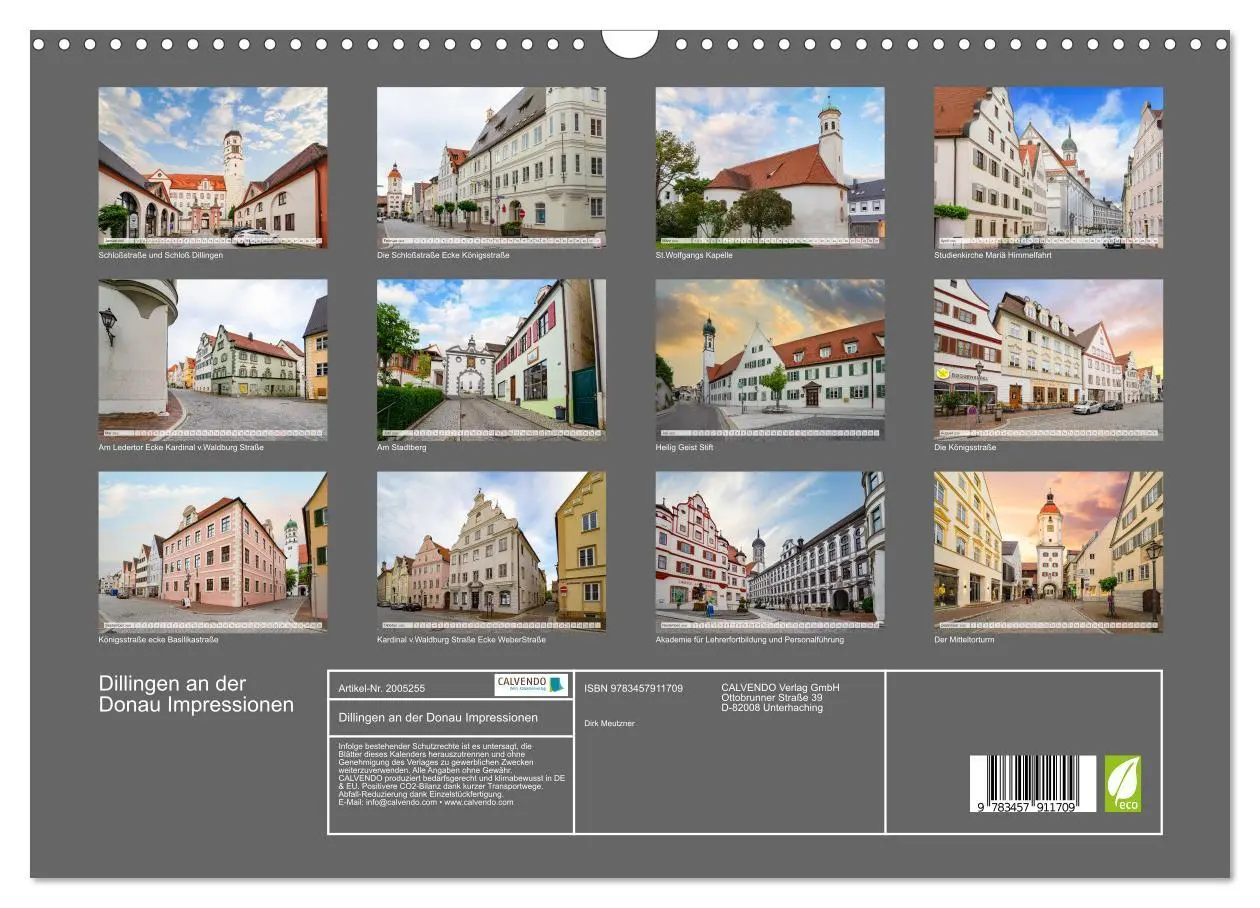Image resolution: width=1260 pixels, height=908 pixels.
Task: Click the caption Kardinal v.Waldburg Straße Ecke WeberStraße
Action: 461,640
